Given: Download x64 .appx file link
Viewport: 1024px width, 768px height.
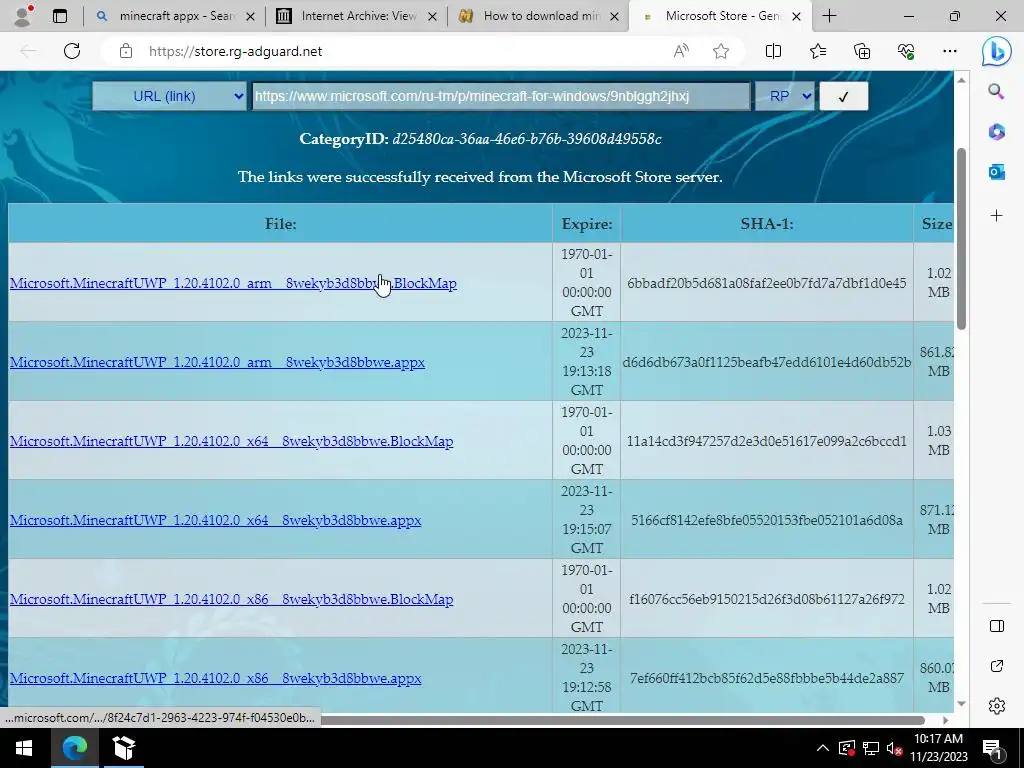Looking at the screenshot, I should click(216, 520).
